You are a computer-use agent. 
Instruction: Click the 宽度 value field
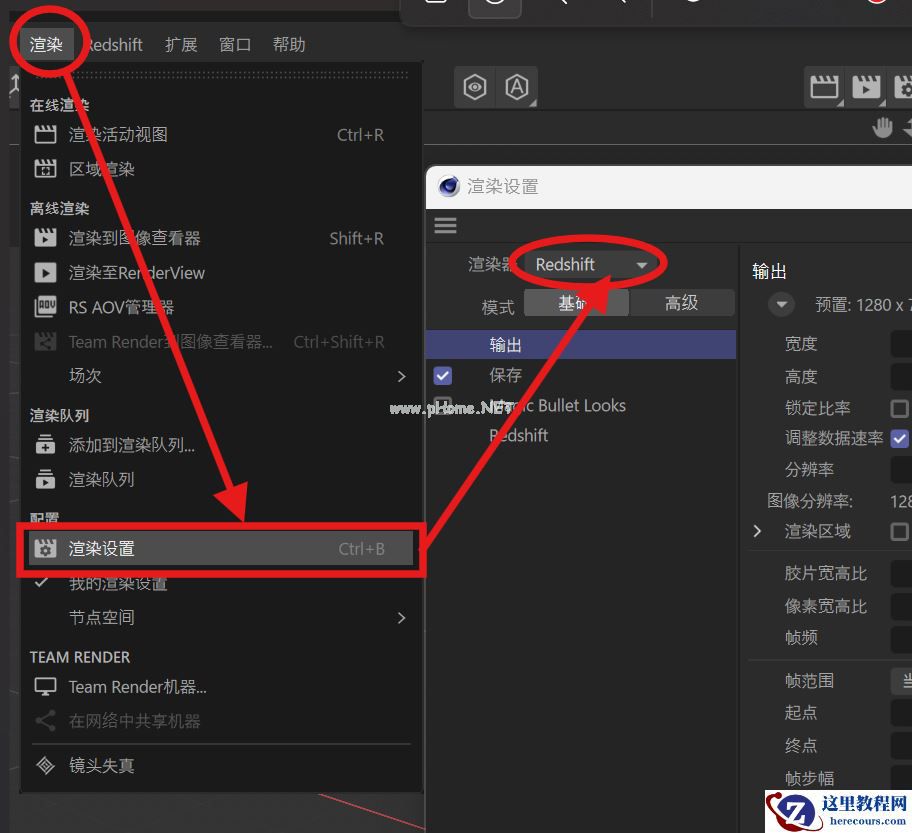click(901, 344)
